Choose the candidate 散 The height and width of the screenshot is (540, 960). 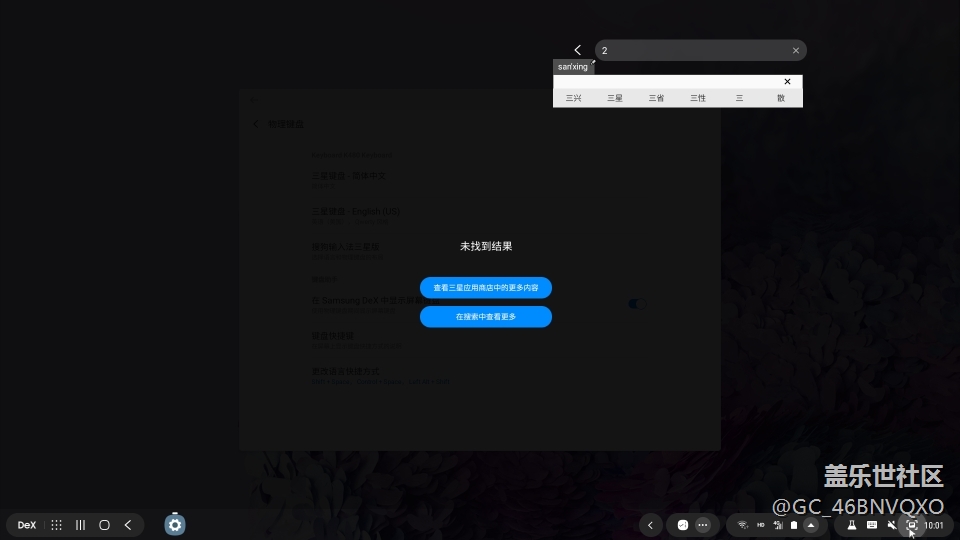click(781, 98)
